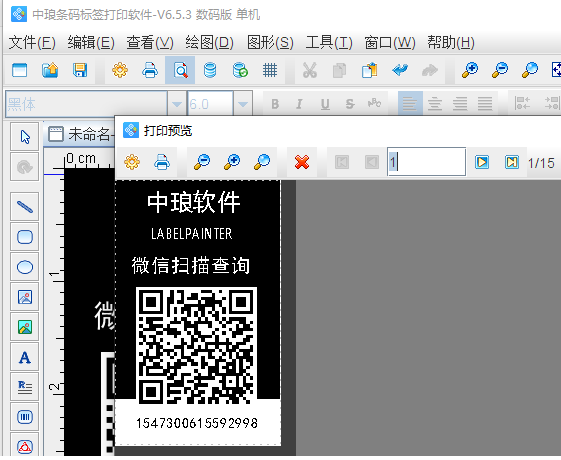This screenshot has height=460, width=561.
Task: Go to next page in preview
Action: (482, 162)
